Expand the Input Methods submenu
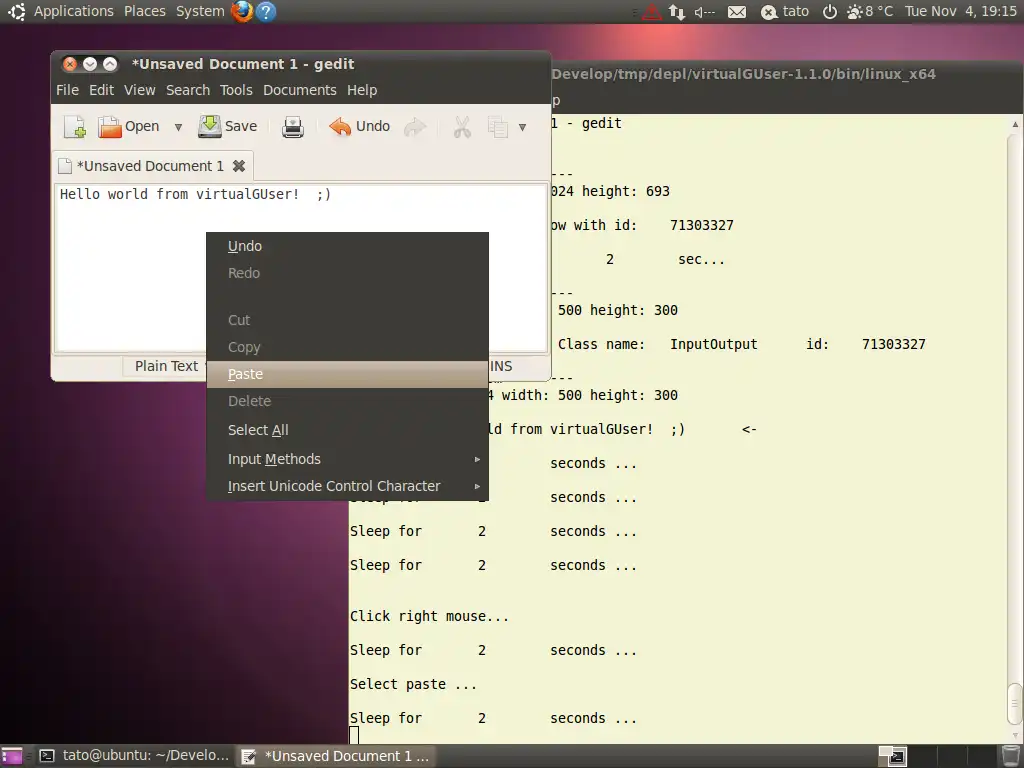1024x768 pixels. pos(347,459)
